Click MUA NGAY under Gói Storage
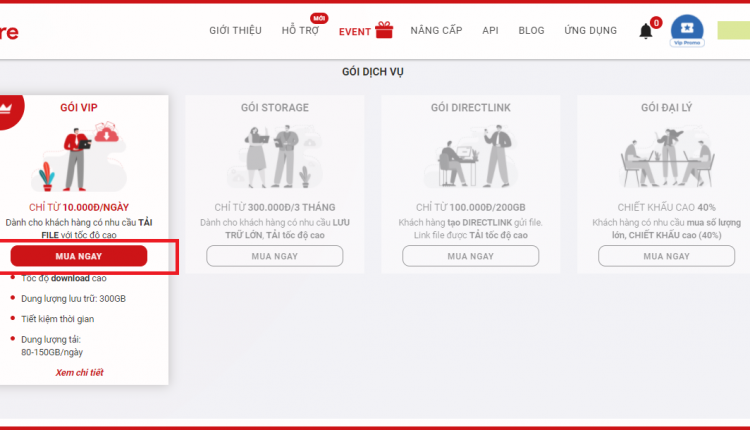Viewport: 750px width, 430px height. [275, 256]
